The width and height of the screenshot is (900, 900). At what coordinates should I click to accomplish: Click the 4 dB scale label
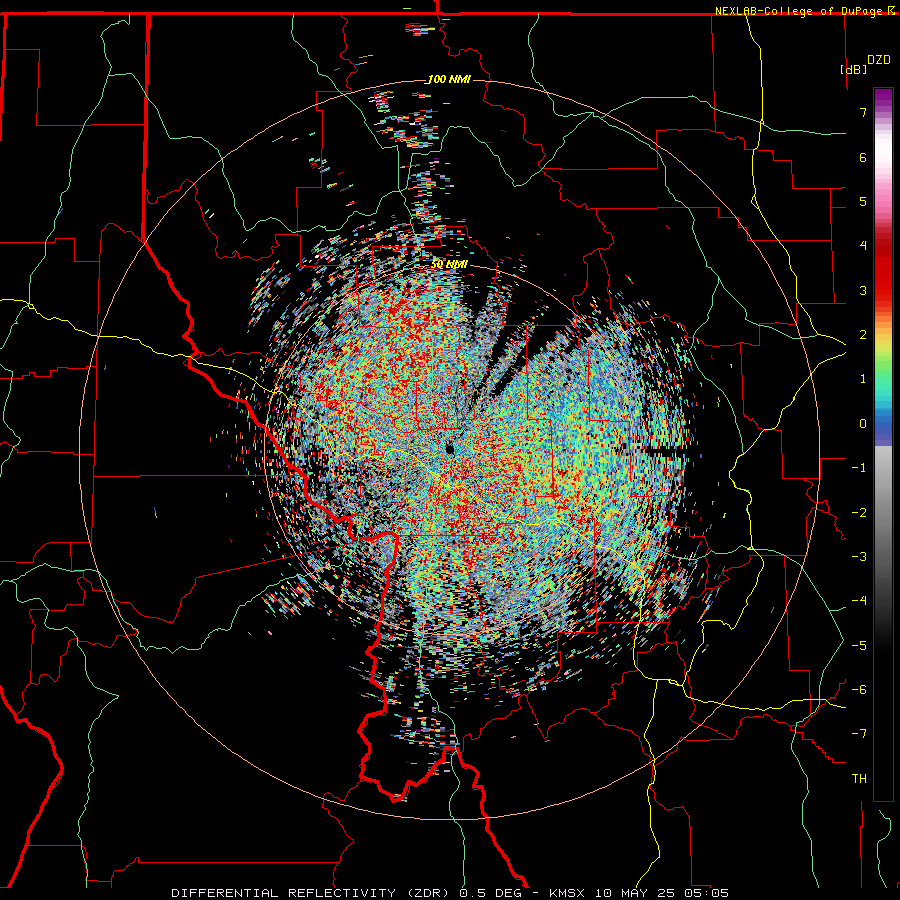(863, 246)
